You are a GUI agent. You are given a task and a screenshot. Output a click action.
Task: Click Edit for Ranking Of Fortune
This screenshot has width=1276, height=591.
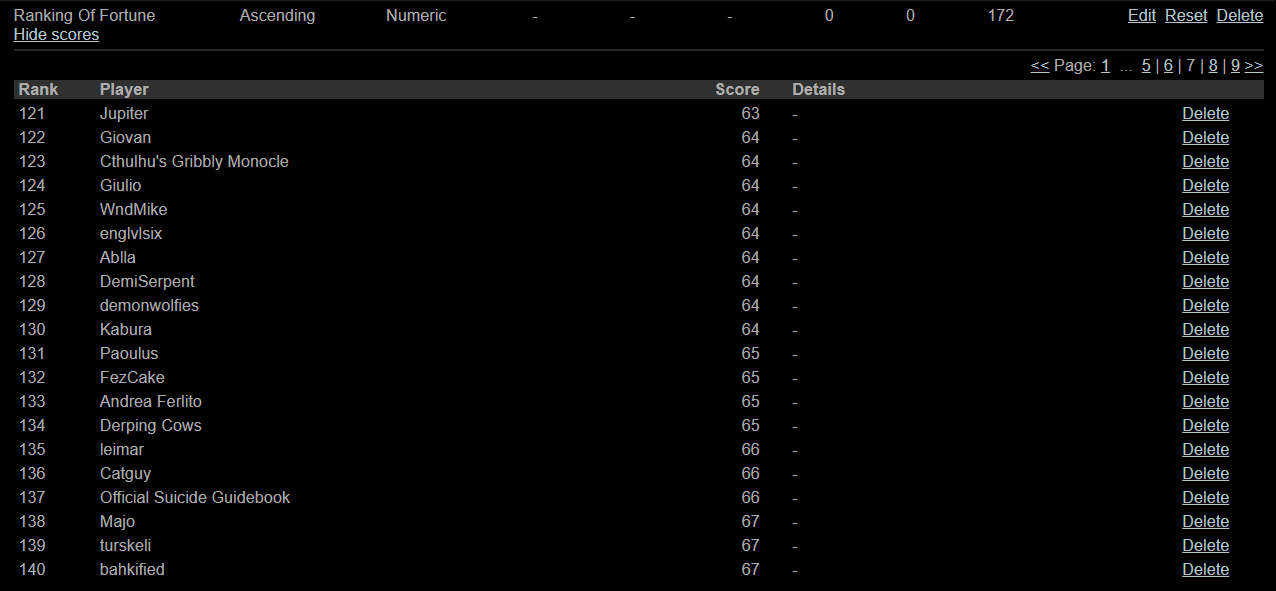(x=1142, y=16)
